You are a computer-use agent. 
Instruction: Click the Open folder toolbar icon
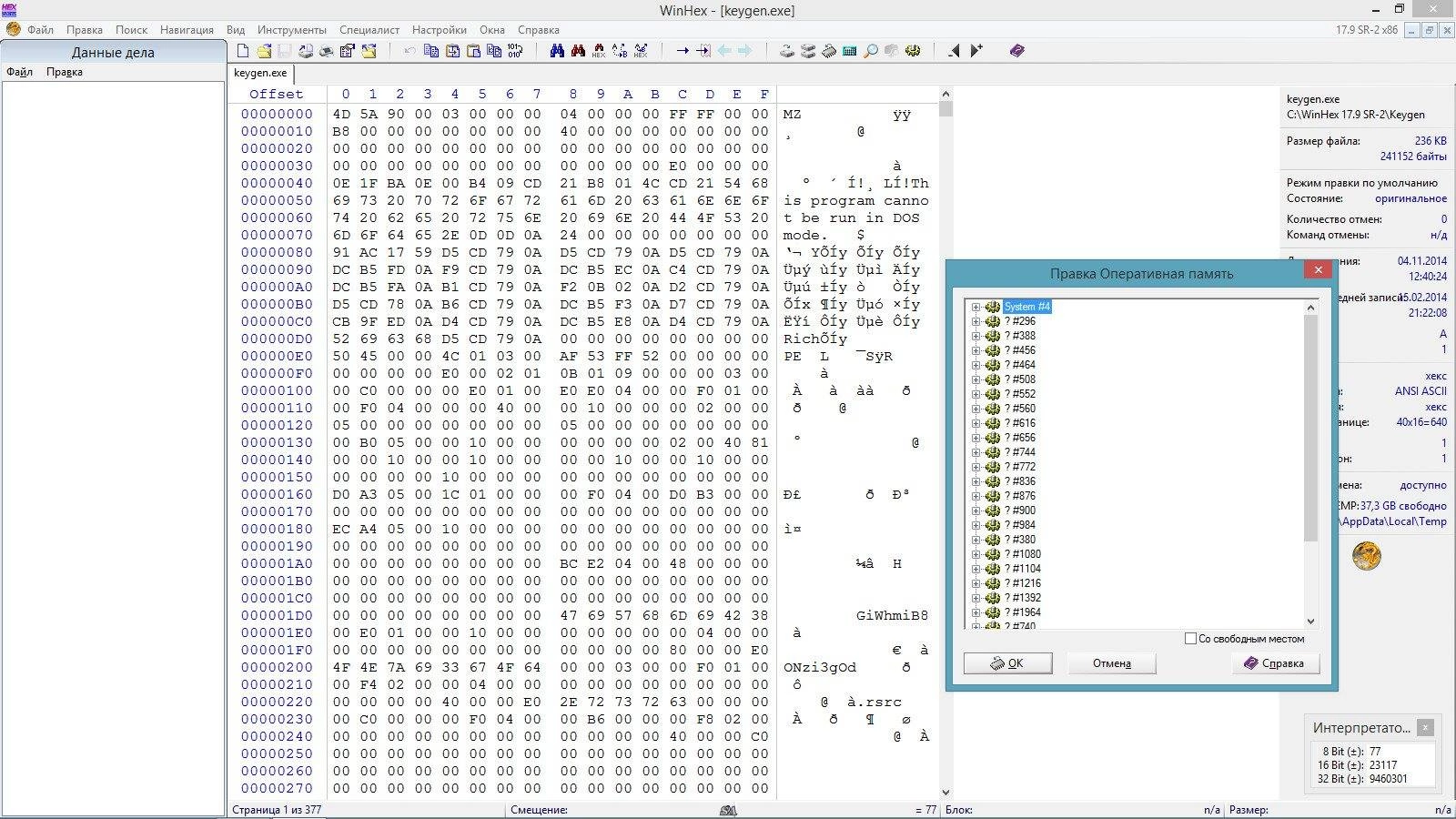point(369,51)
